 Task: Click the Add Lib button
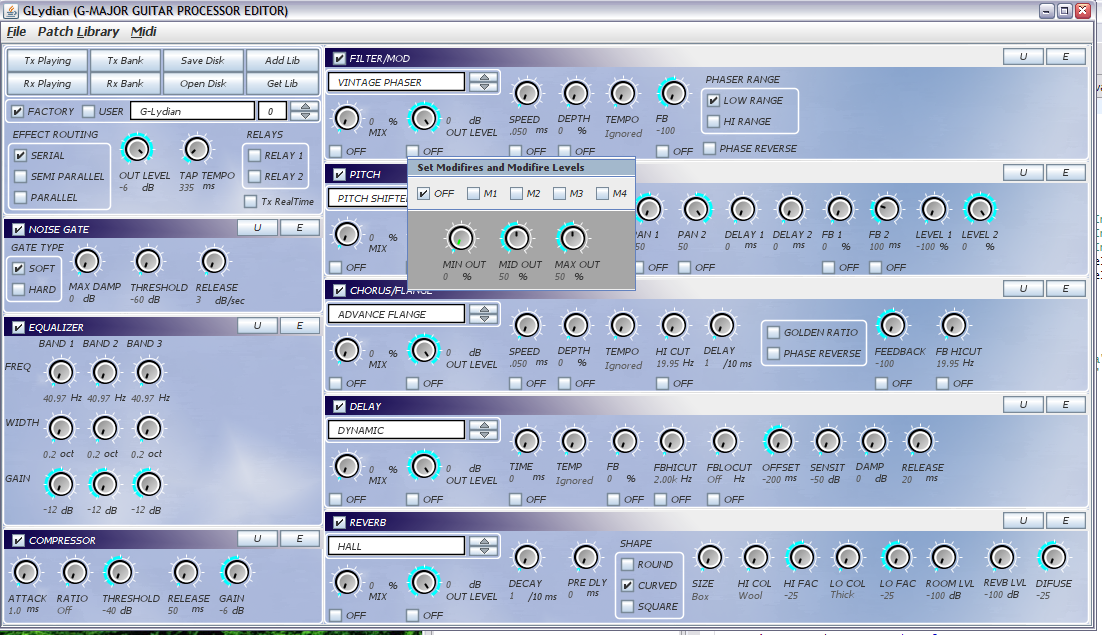pos(282,60)
